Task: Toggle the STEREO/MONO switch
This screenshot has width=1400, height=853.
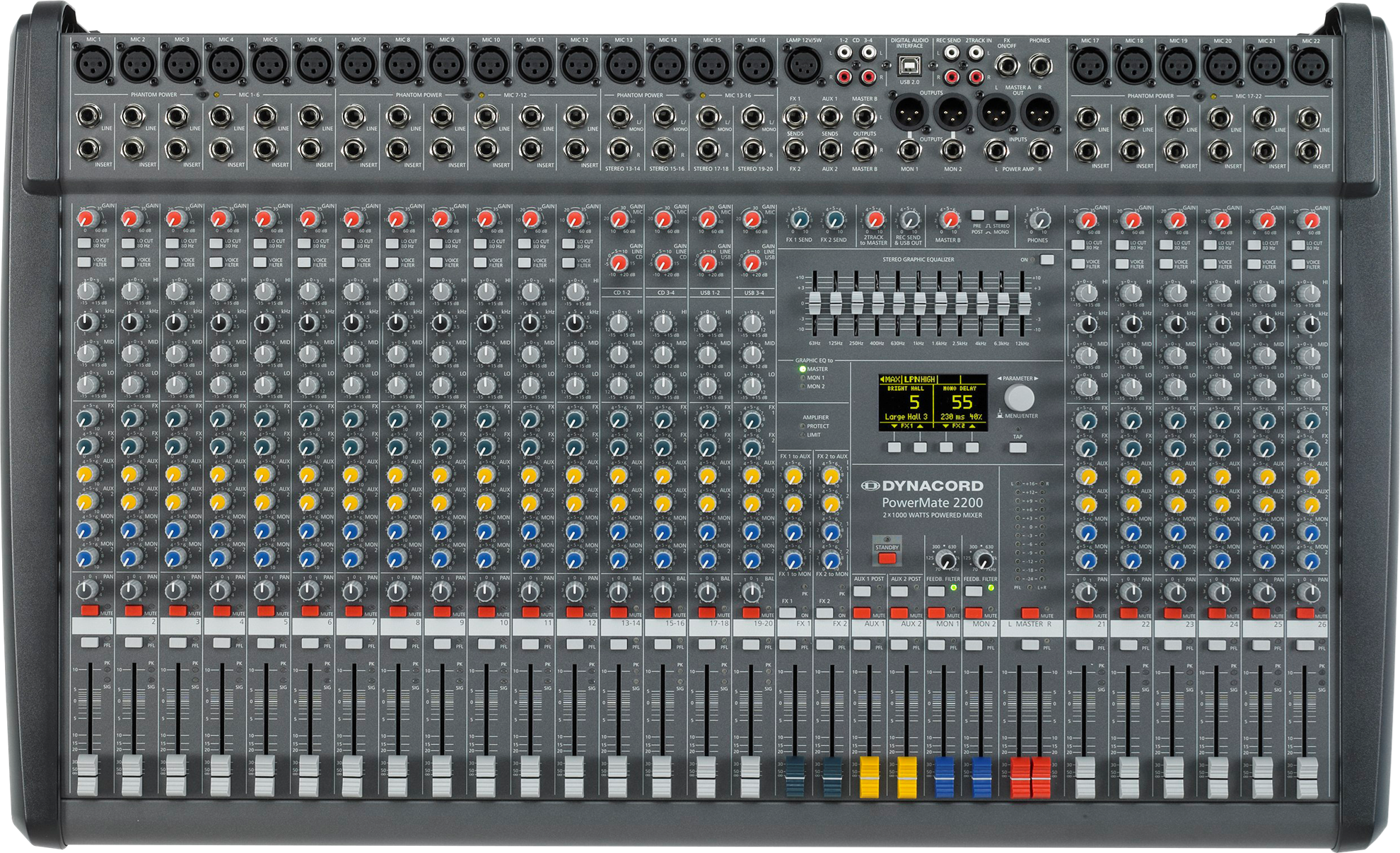Action: 1001,215
